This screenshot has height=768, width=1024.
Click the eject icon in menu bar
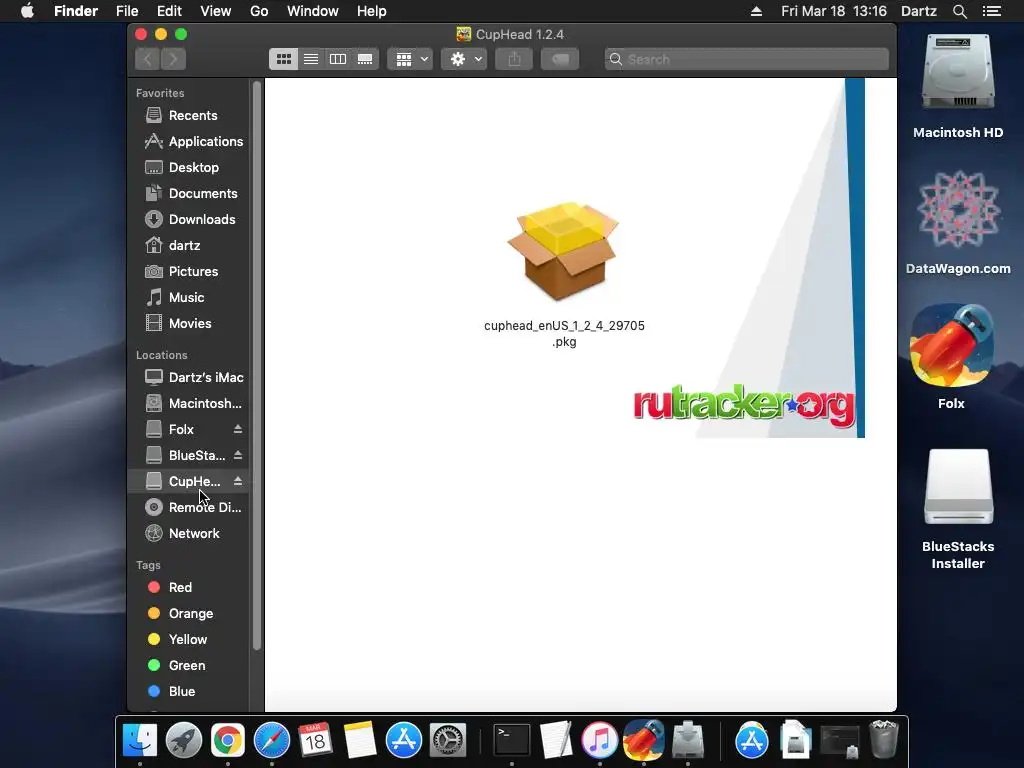pyautogui.click(x=756, y=11)
